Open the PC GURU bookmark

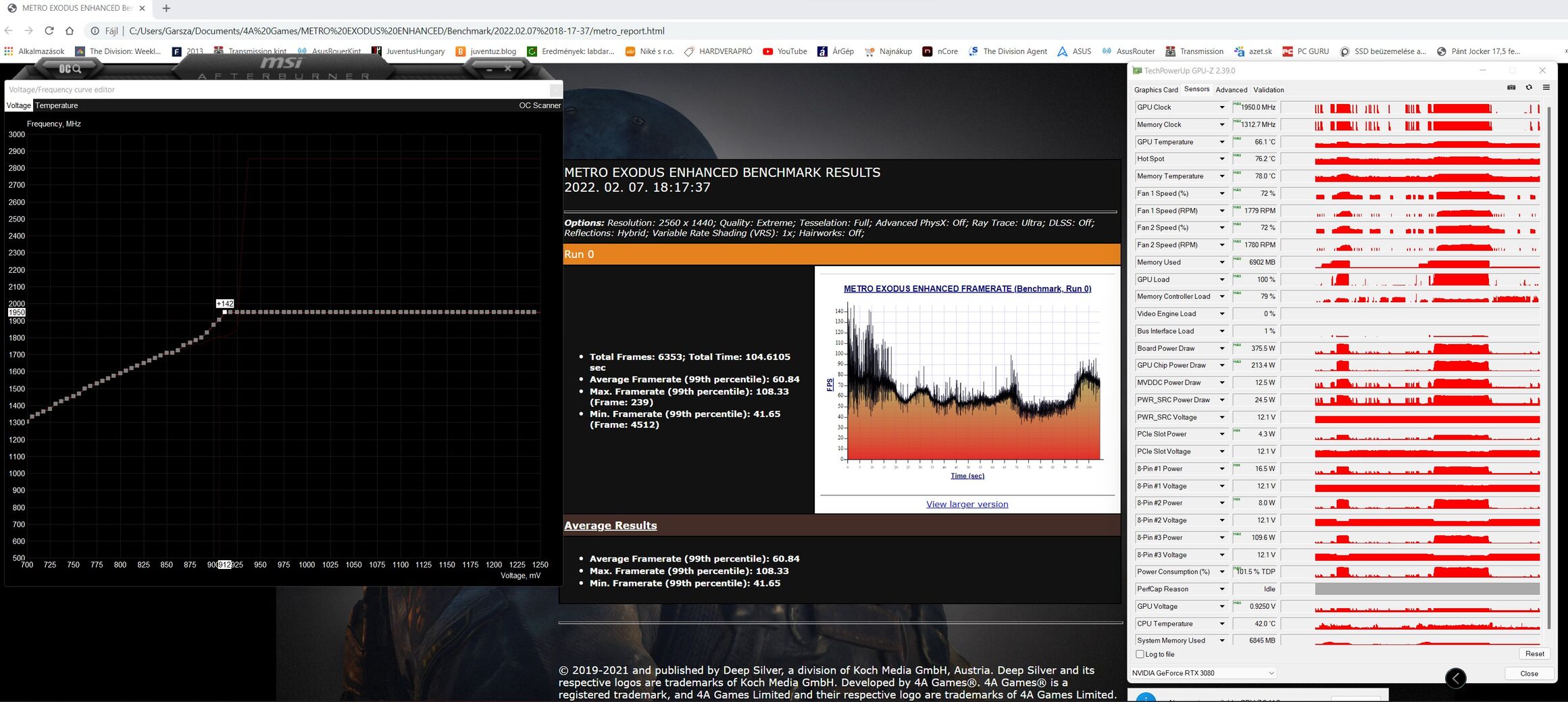click(1306, 51)
